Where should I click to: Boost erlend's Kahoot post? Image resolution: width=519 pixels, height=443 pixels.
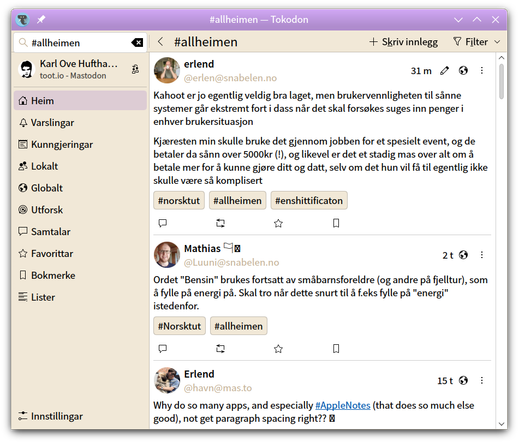tap(220, 223)
